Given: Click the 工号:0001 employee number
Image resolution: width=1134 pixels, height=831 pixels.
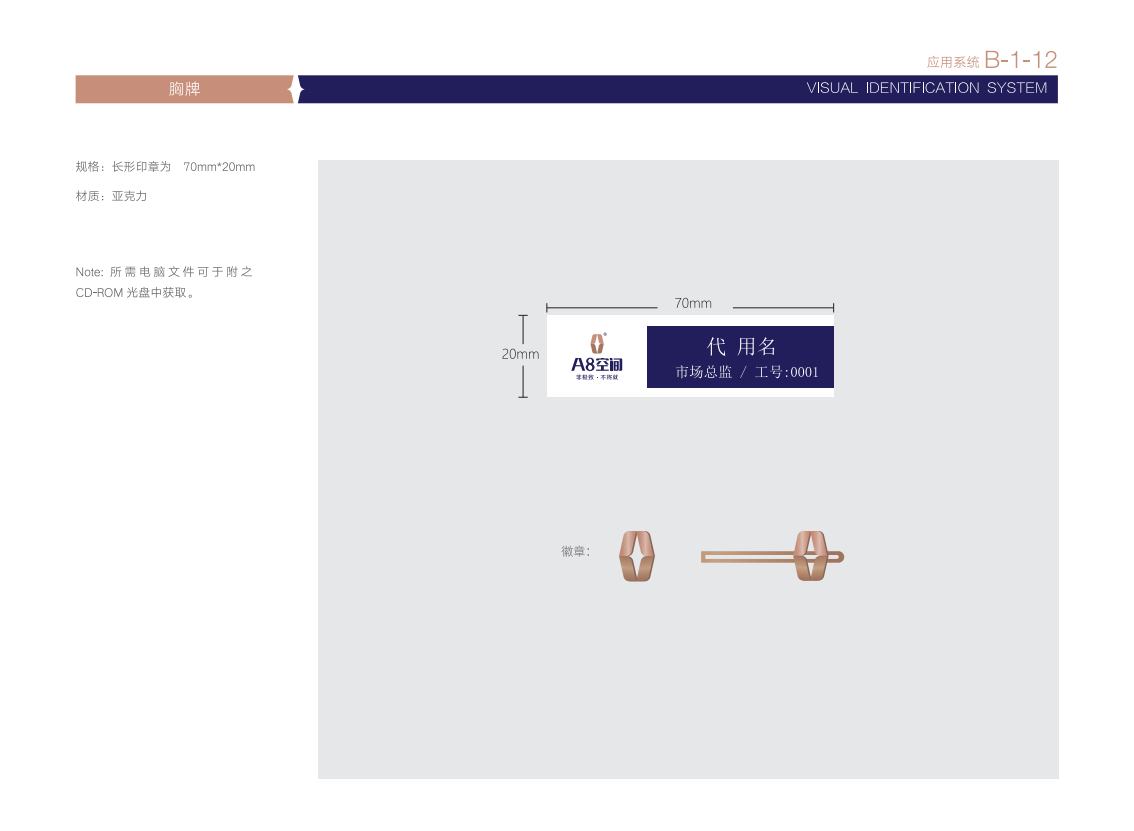Looking at the screenshot, I should pyautogui.click(x=787, y=372).
